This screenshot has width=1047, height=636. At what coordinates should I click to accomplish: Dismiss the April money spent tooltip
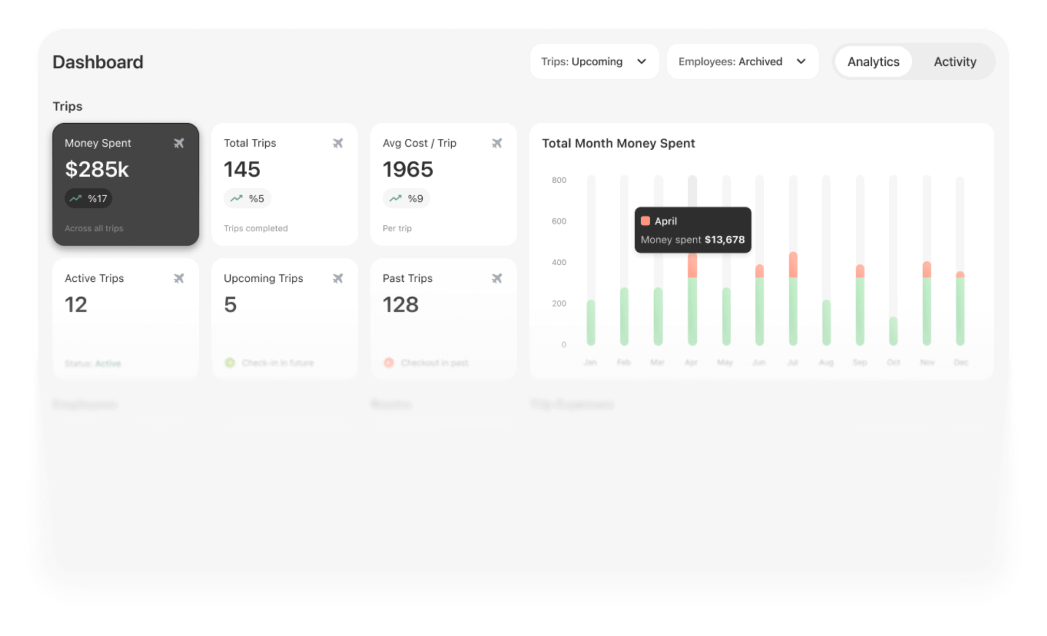pyautogui.click(x=692, y=229)
